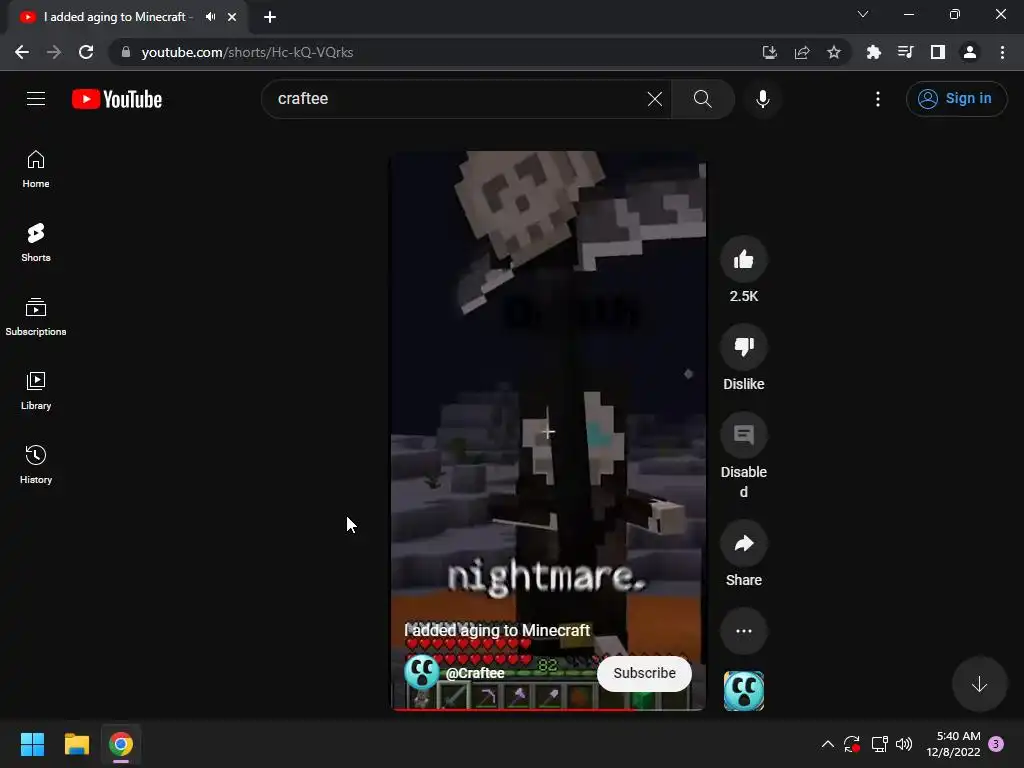Like the short with the thumbs up
1024x768 pixels.
click(744, 259)
